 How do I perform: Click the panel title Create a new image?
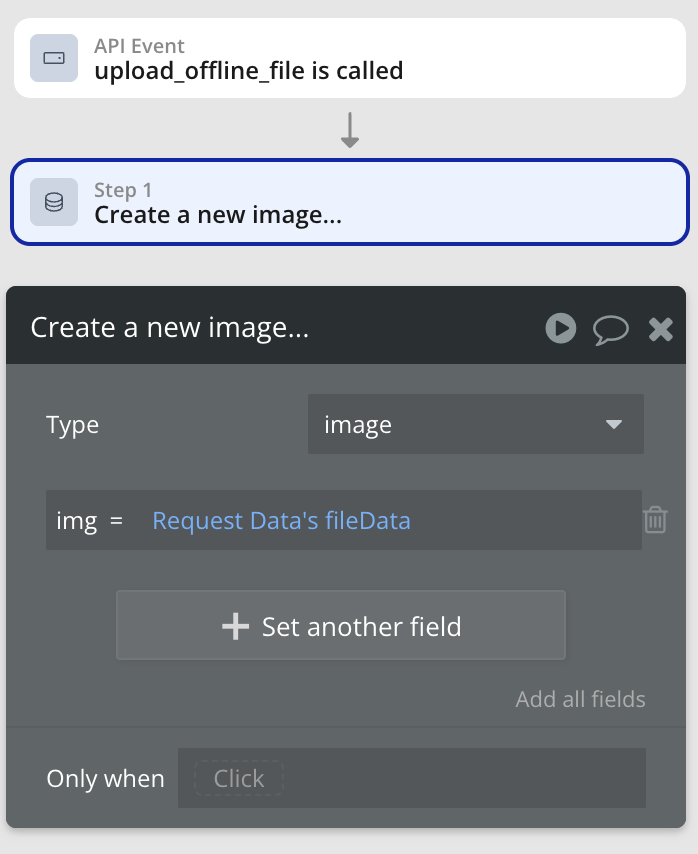tap(169, 328)
